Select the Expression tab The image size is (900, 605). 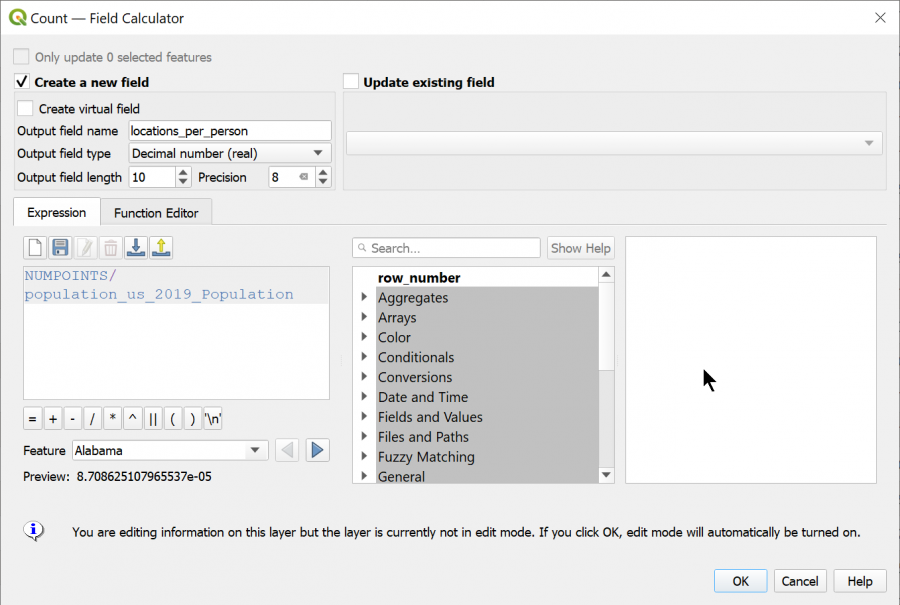point(56,212)
